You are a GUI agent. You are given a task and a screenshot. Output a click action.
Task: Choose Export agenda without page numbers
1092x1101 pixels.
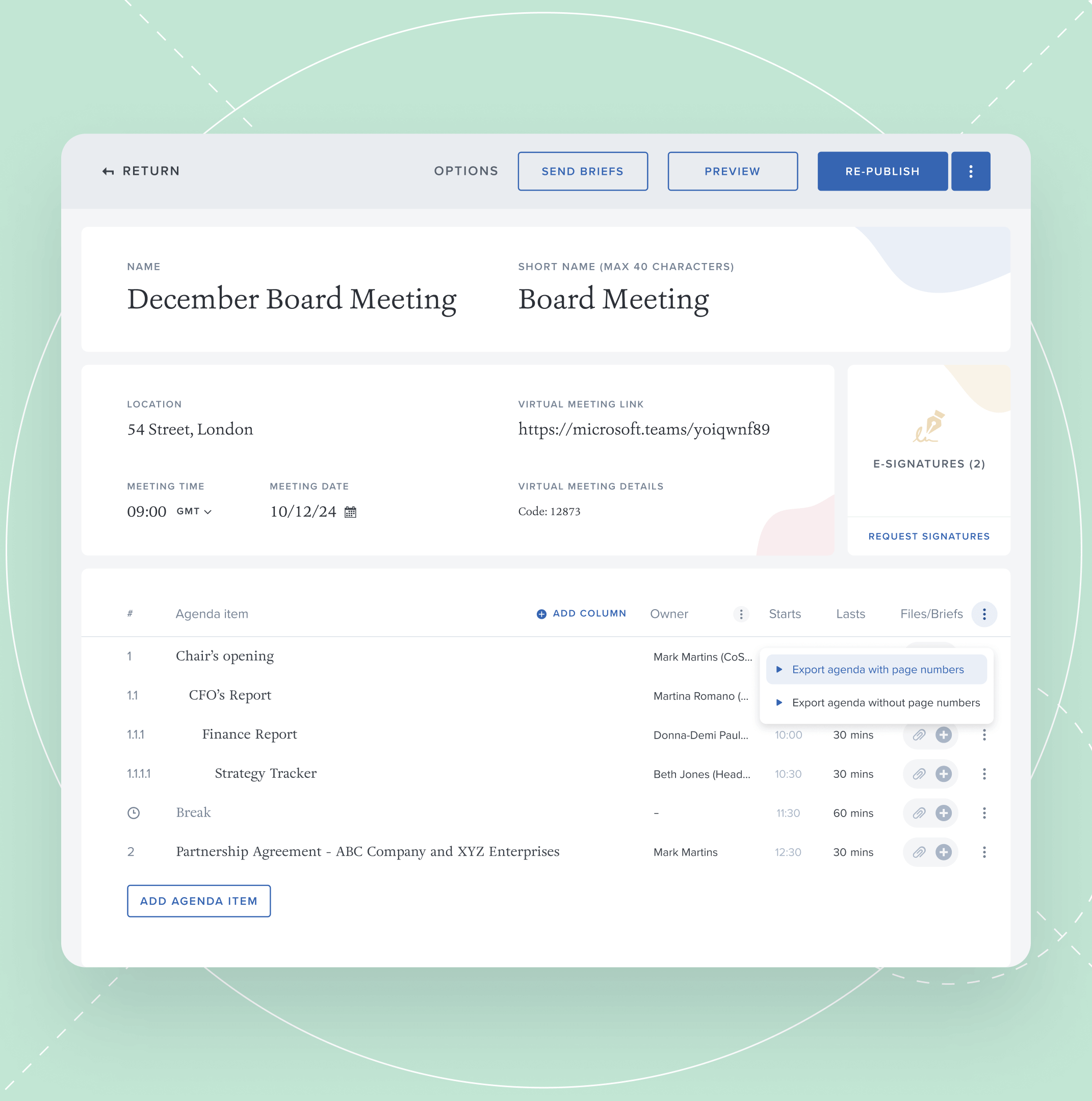[x=885, y=702]
